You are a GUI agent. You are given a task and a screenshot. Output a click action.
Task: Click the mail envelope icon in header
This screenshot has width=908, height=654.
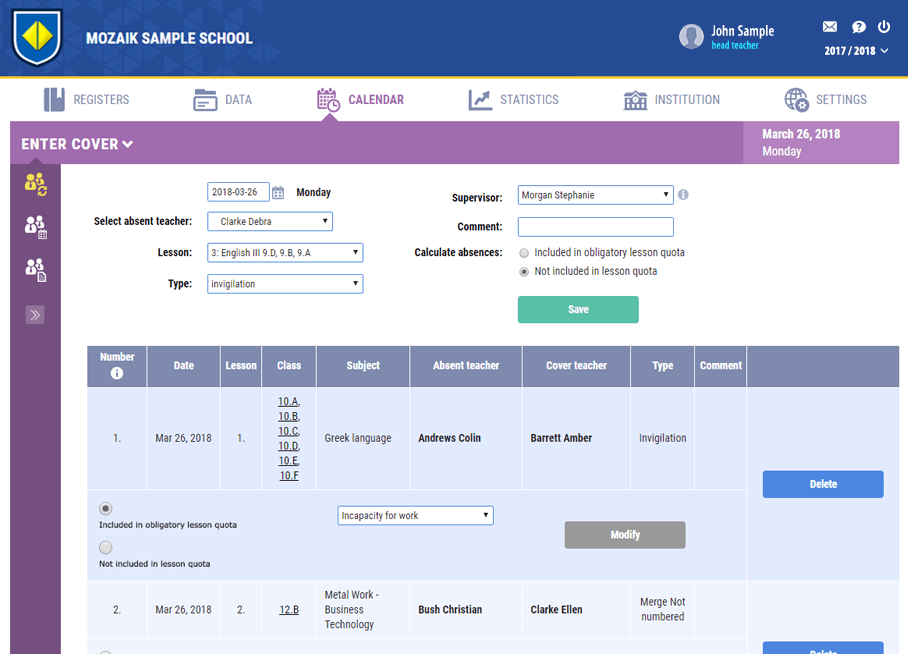(830, 27)
